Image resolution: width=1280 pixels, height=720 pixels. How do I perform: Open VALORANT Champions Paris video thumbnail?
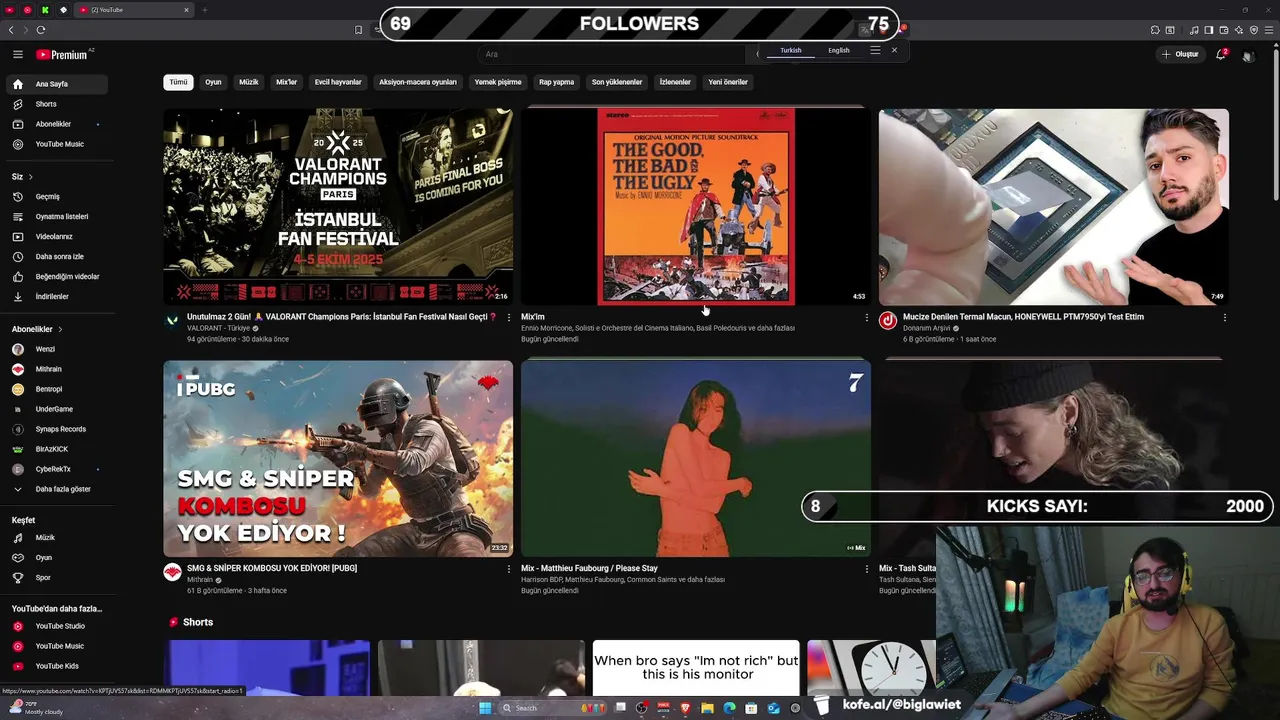tap(338, 206)
